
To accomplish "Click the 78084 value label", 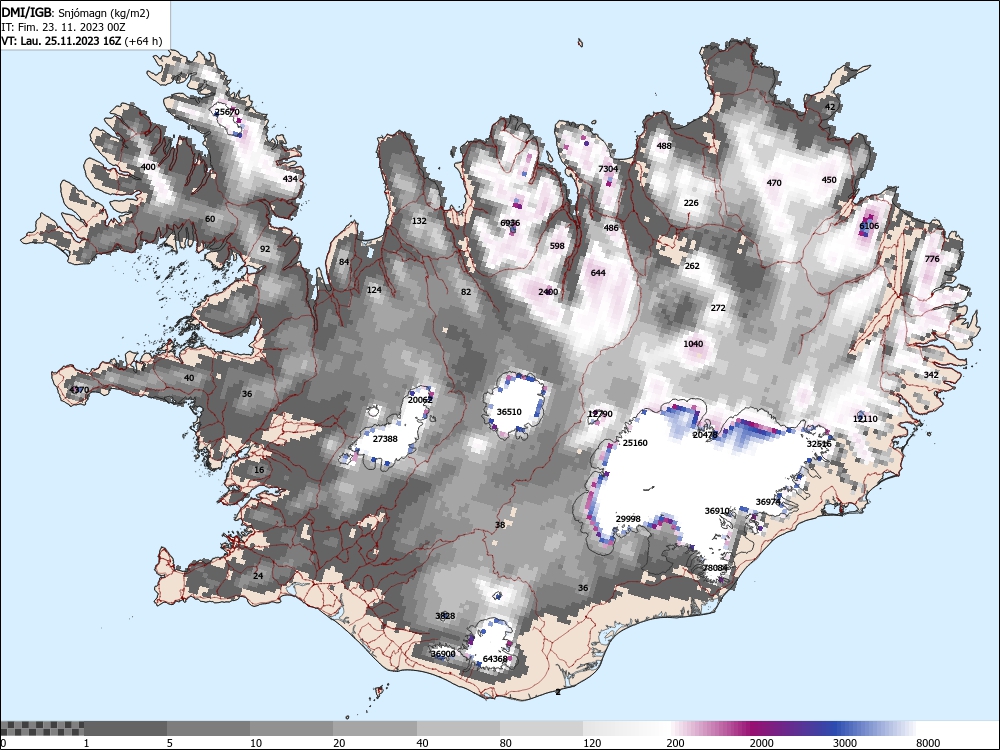I will (x=716, y=568).
